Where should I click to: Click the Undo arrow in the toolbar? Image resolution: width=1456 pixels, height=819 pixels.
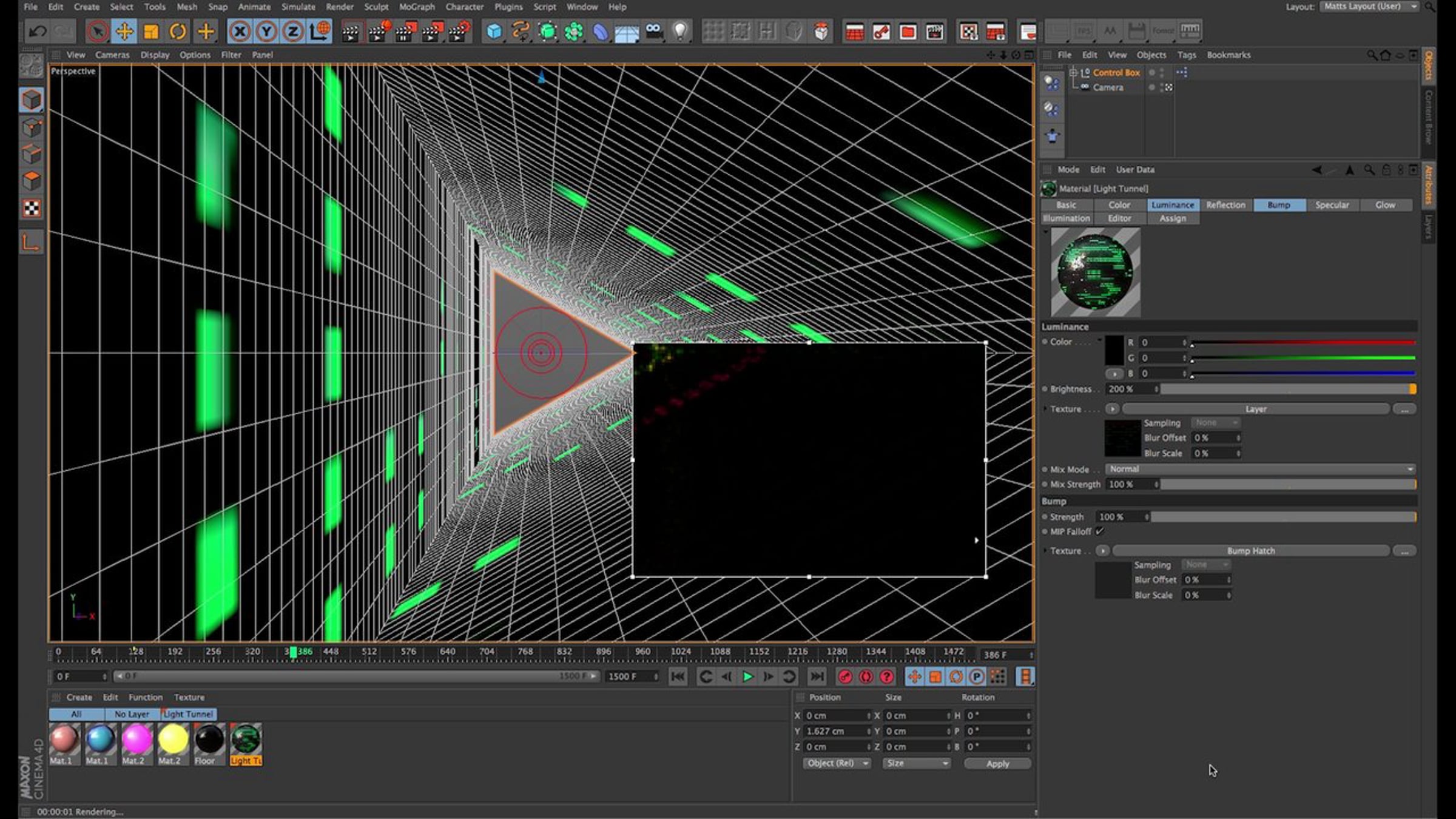click(37, 31)
